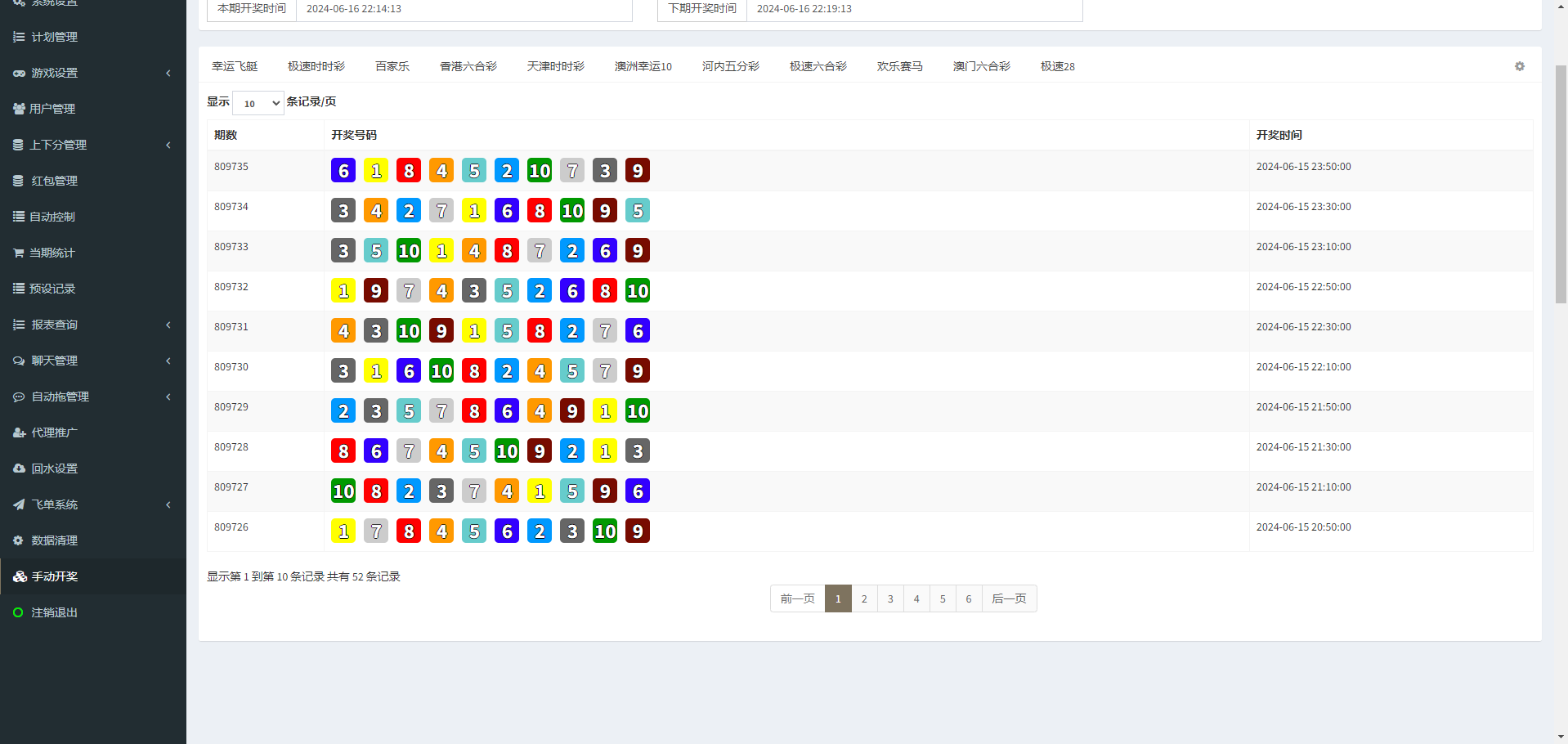
Task: Click the 数据清理 gear icon
Action: [19, 540]
